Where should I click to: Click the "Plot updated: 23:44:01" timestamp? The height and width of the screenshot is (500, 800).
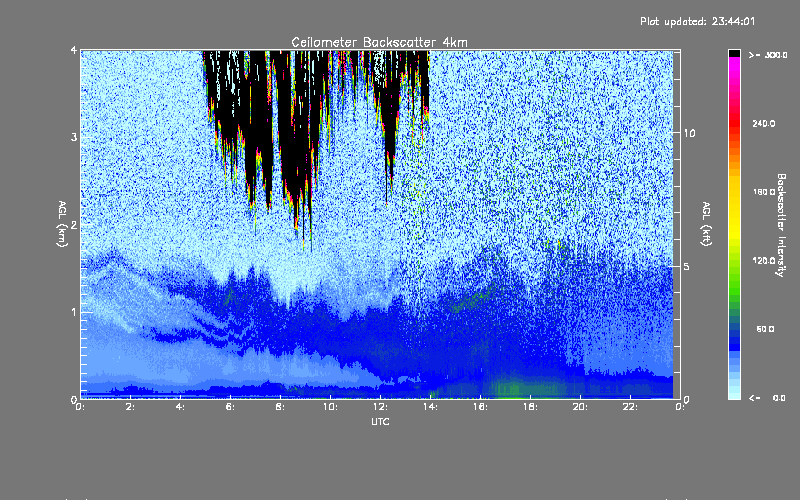pyautogui.click(x=697, y=21)
